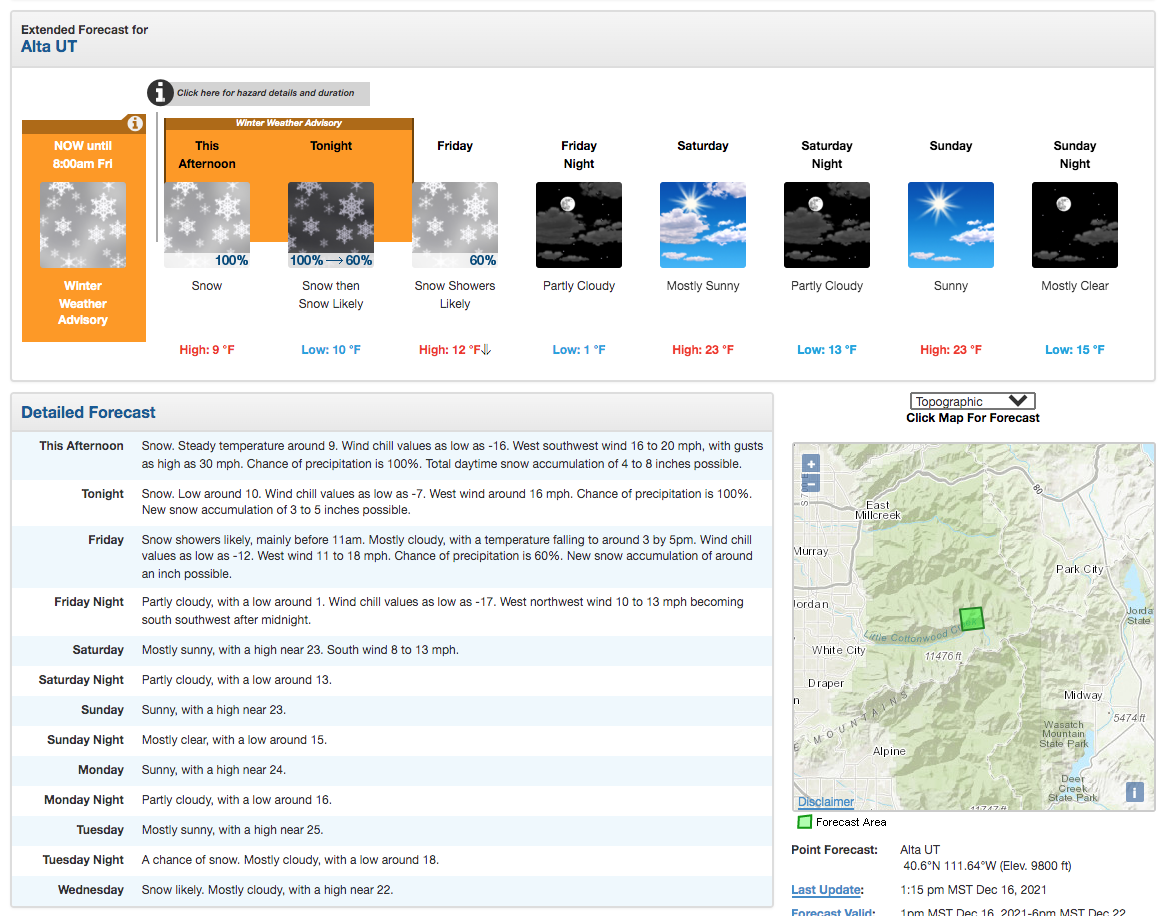Screen dimensions: 1162x916
Task: Open the Topographic map type dropdown
Action: [972, 401]
